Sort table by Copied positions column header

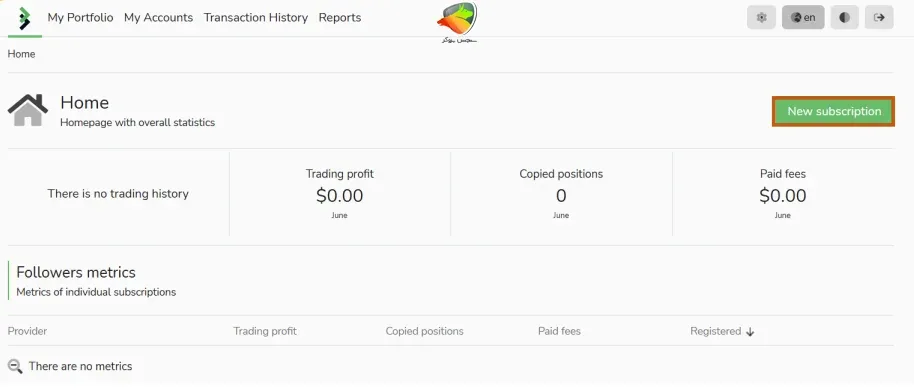(x=424, y=331)
